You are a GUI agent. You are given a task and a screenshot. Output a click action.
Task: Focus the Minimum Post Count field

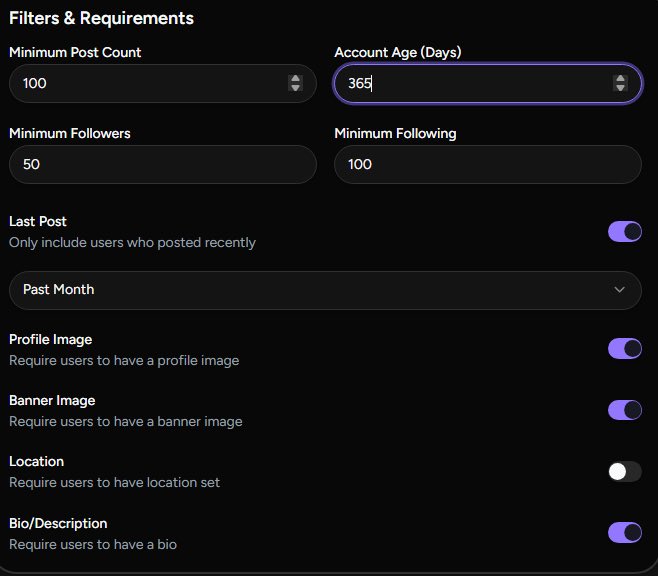coord(150,84)
